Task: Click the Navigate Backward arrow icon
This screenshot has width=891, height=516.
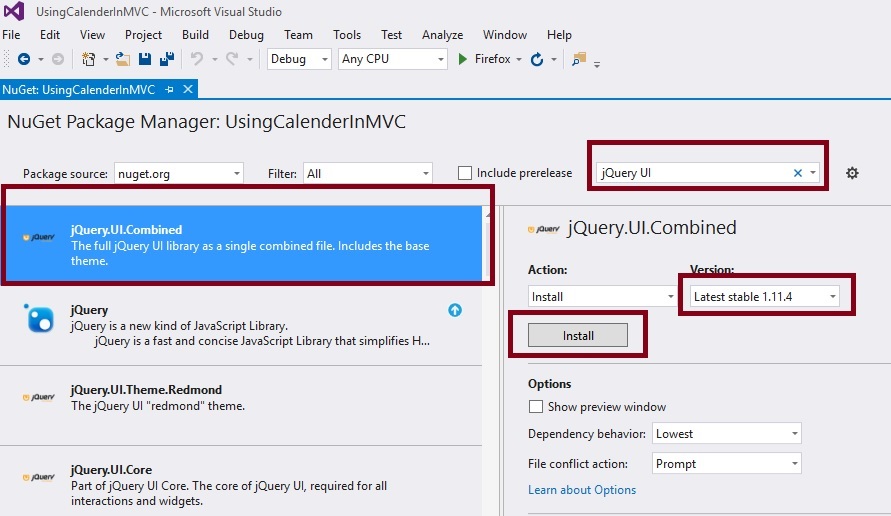Action: click(x=24, y=59)
